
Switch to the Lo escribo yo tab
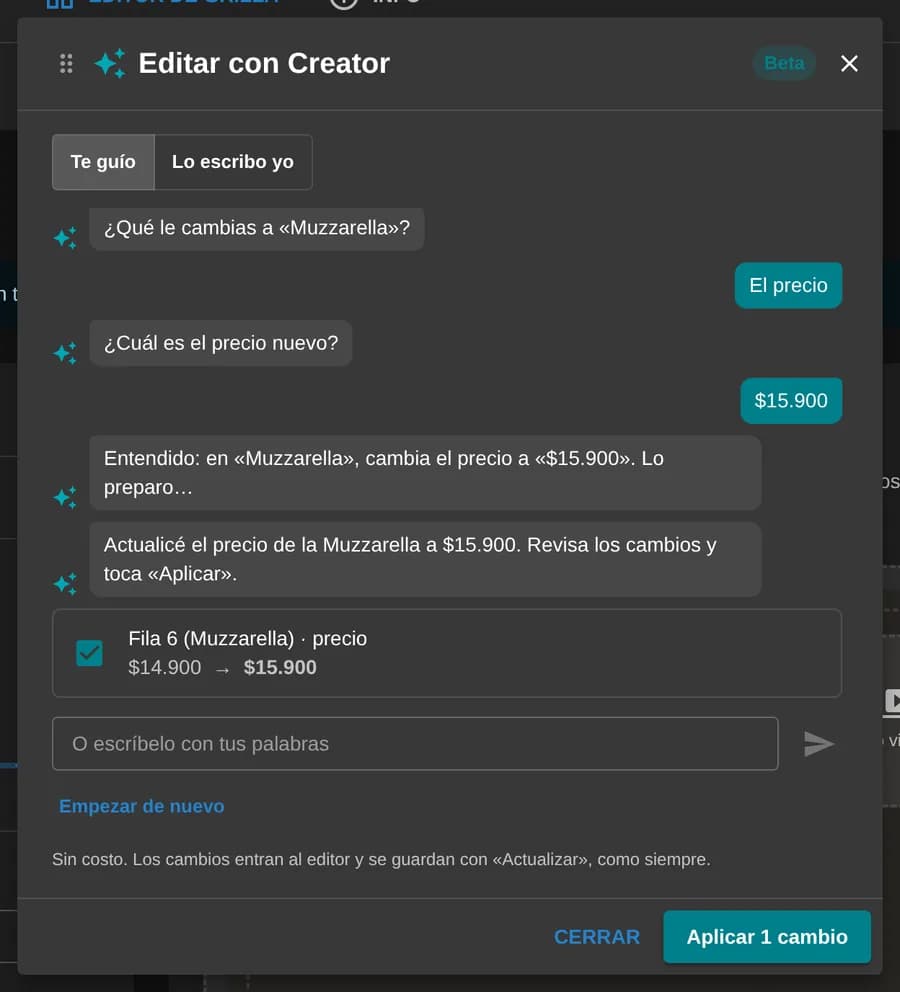[233, 162]
